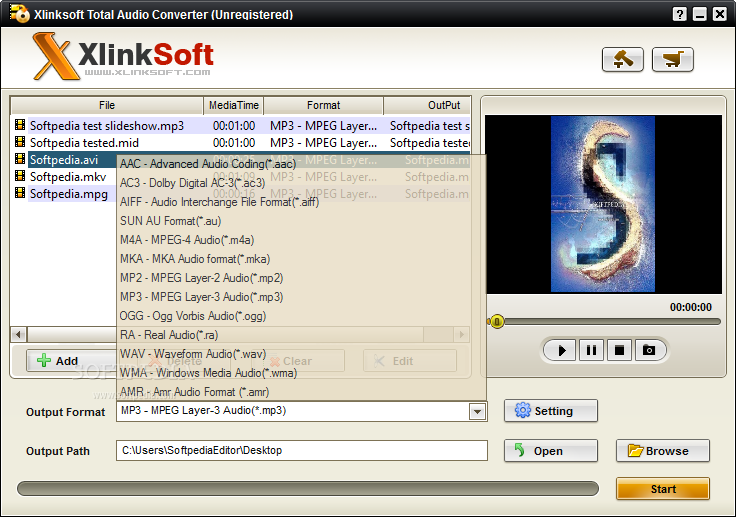Click the File column header
Screen dimensions: 736x517
tap(107, 105)
